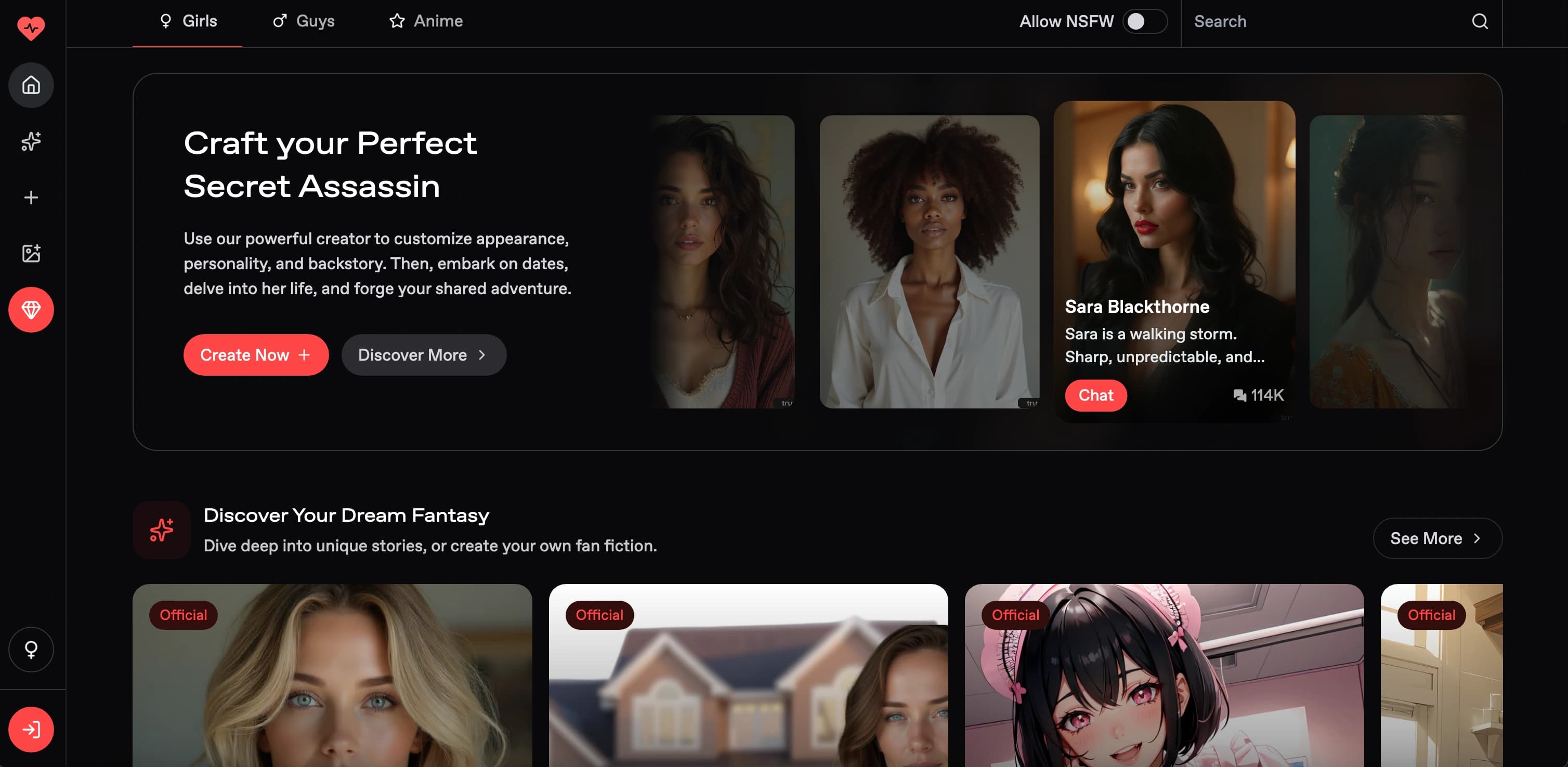
Task: Click the search magnifier icon top right
Action: (x=1480, y=22)
